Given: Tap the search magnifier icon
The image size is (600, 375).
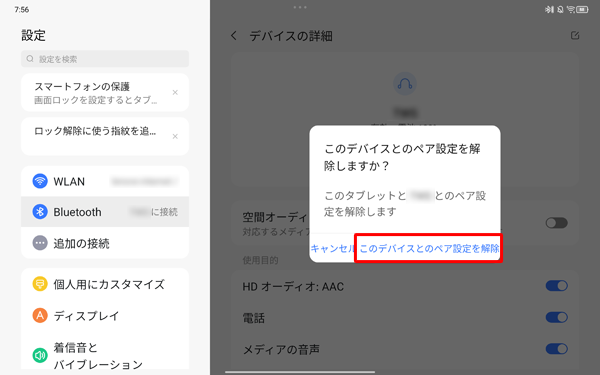Looking at the screenshot, I should point(30,59).
